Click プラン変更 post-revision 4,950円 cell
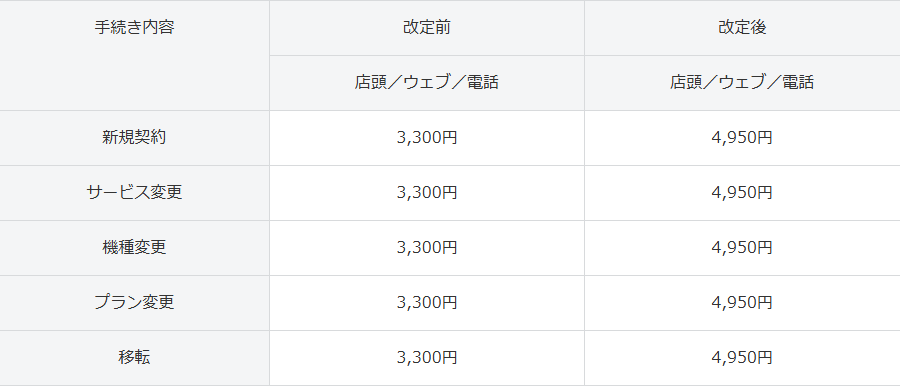901x386 pixels. point(742,303)
